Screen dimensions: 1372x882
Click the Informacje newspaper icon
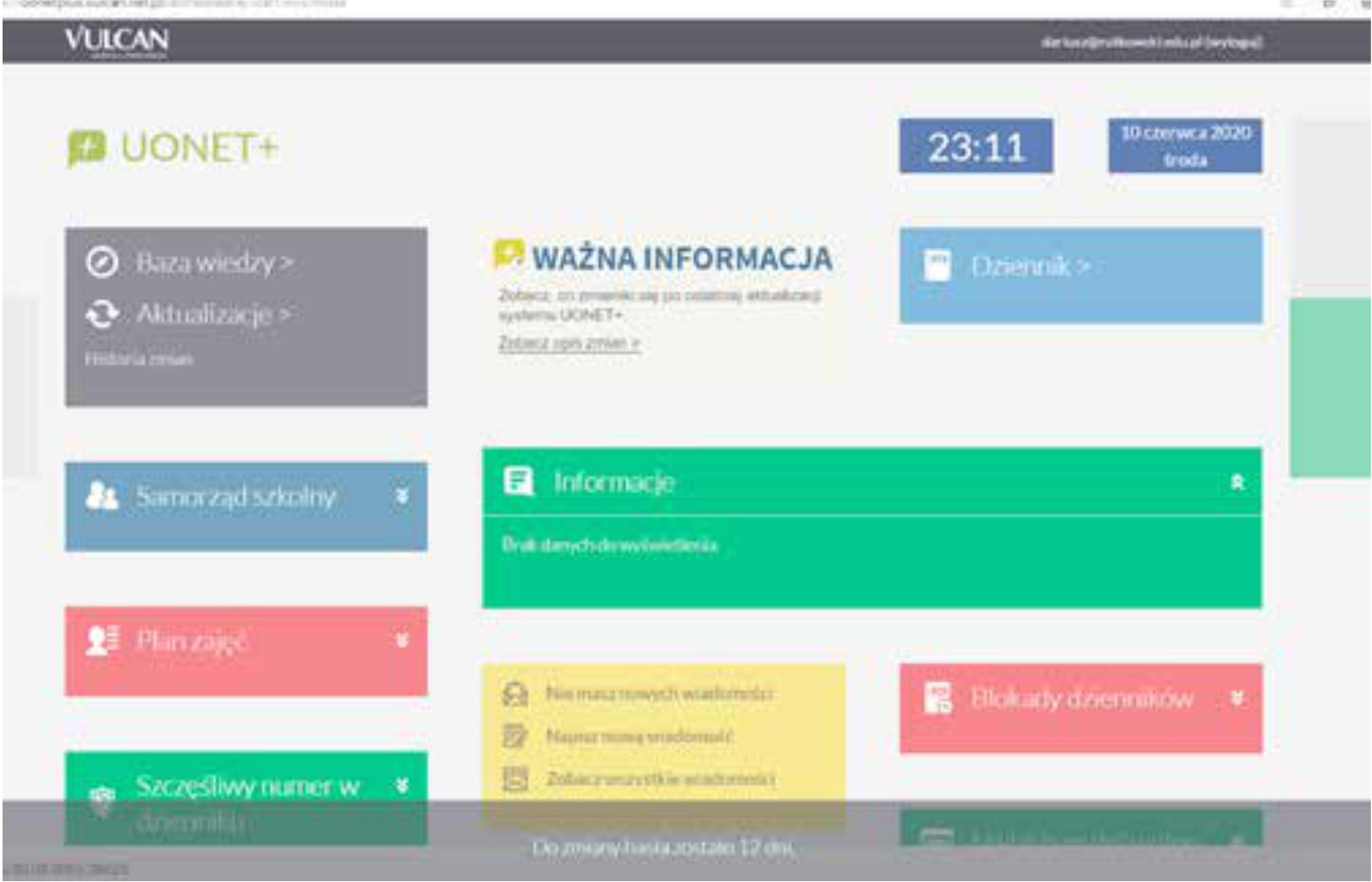(518, 482)
